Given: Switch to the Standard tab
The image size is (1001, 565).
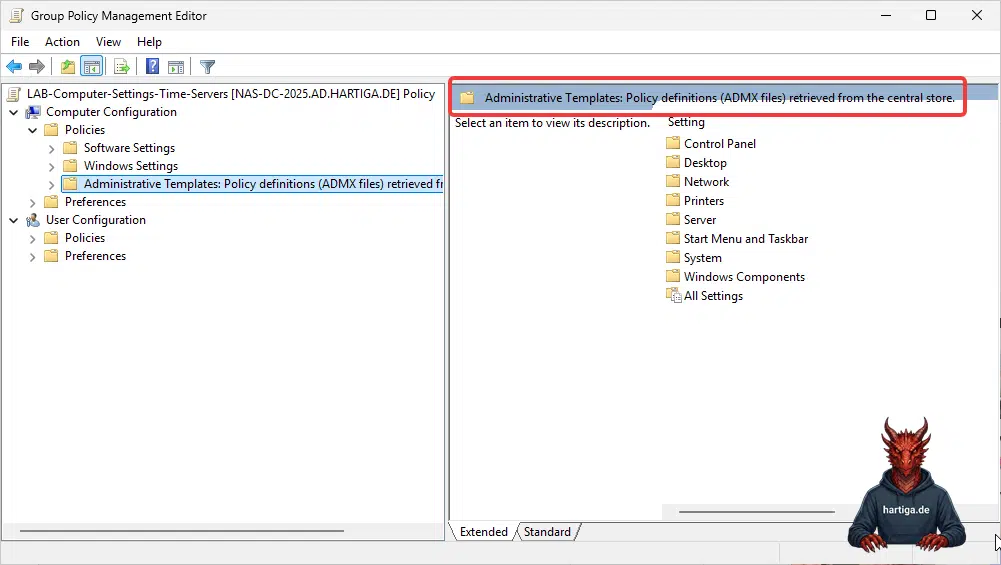Looking at the screenshot, I should click(547, 532).
